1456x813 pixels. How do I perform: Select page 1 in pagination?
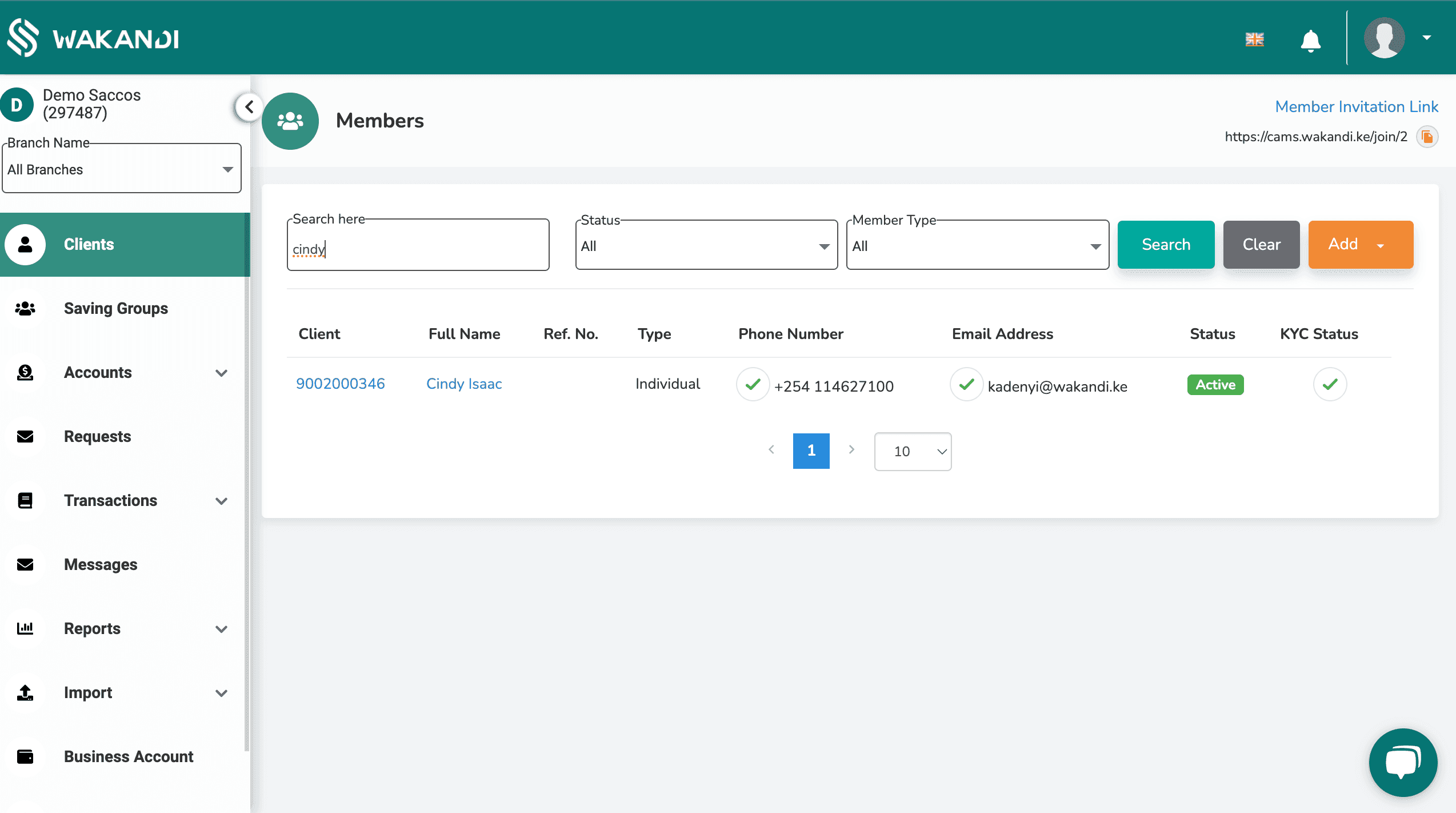pos(811,451)
